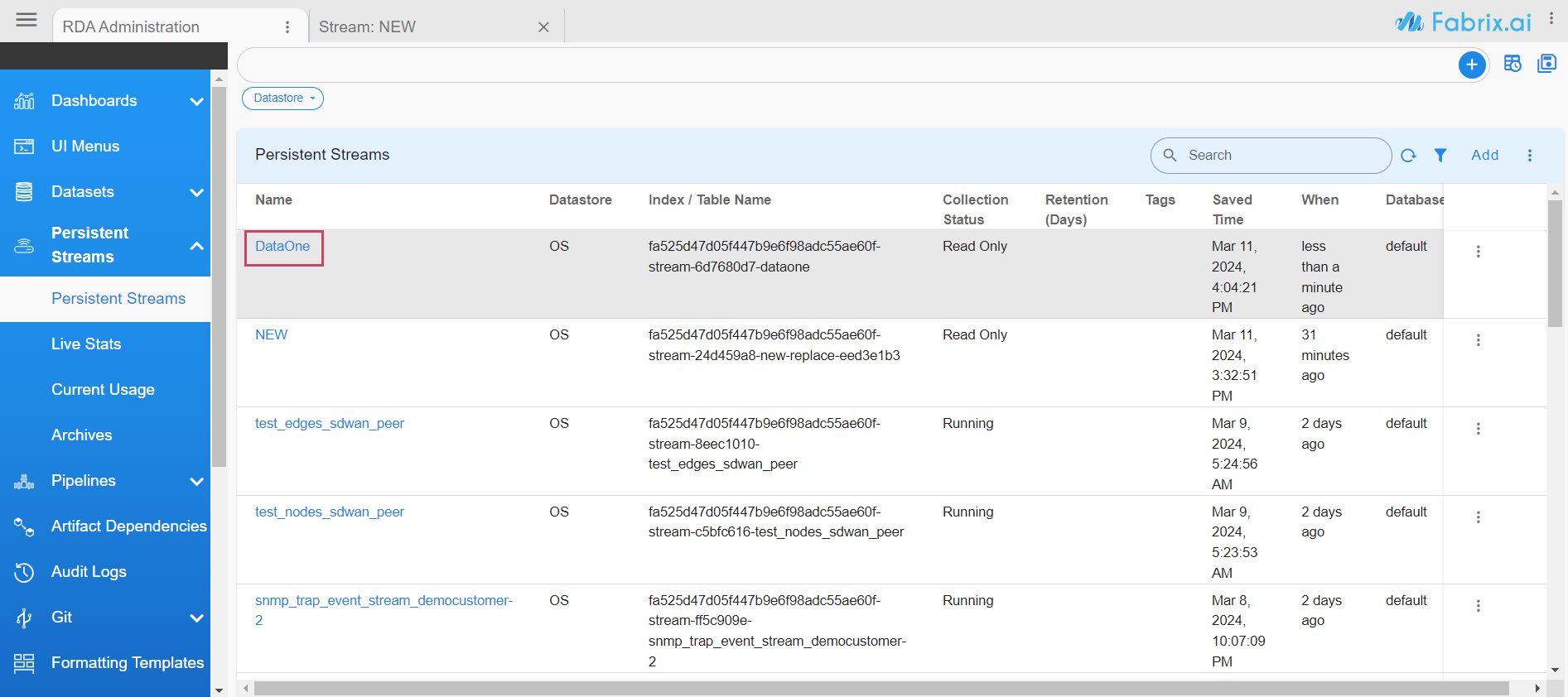Open the hamburger menu icon
The height and width of the screenshot is (697, 1568).
click(x=27, y=20)
